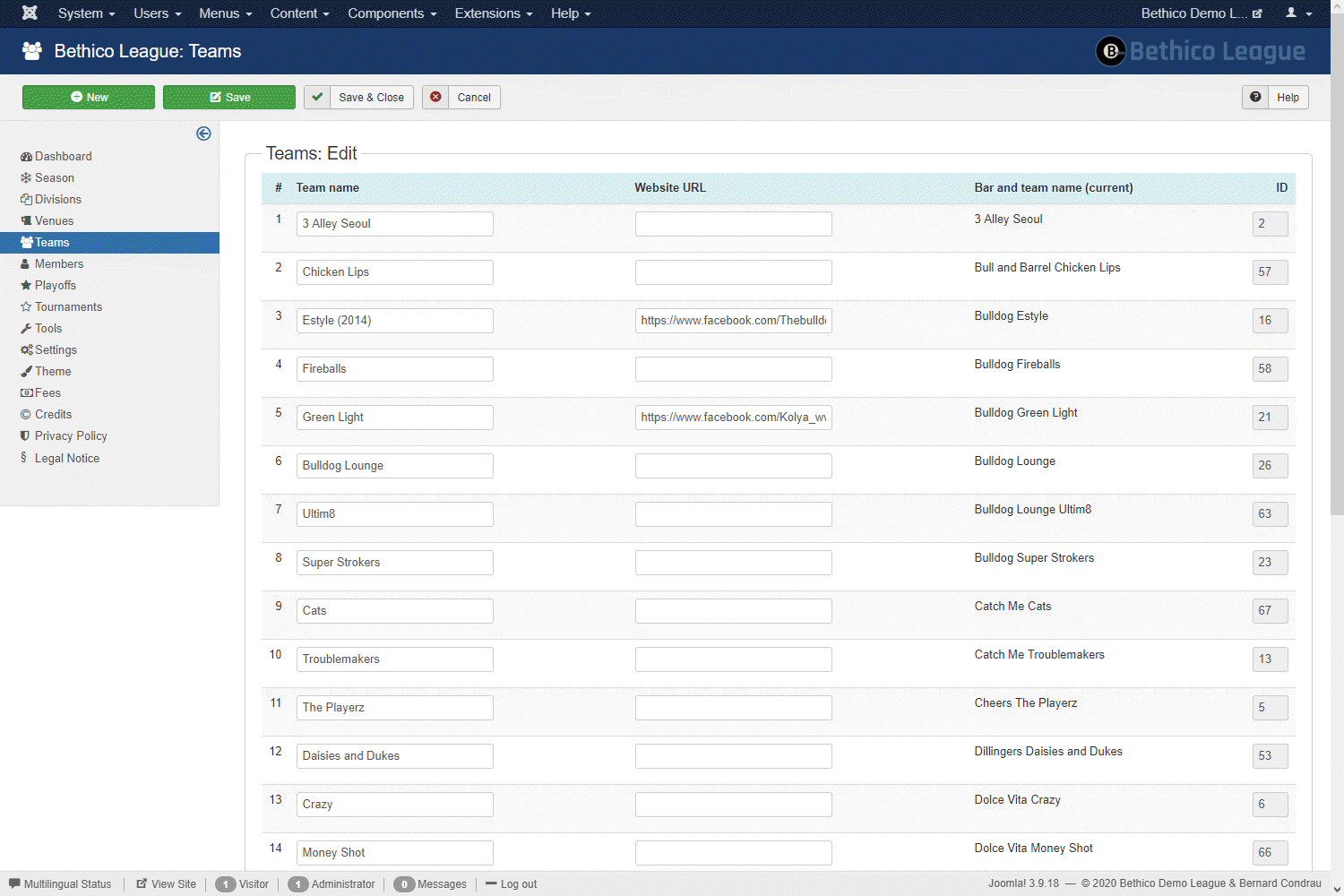Click the Joomla logo icon
1344x896 pixels.
coord(30,13)
